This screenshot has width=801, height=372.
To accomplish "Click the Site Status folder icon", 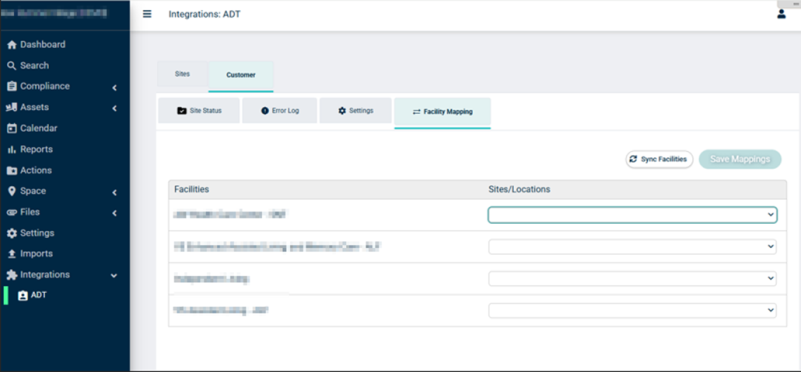I will (181, 110).
